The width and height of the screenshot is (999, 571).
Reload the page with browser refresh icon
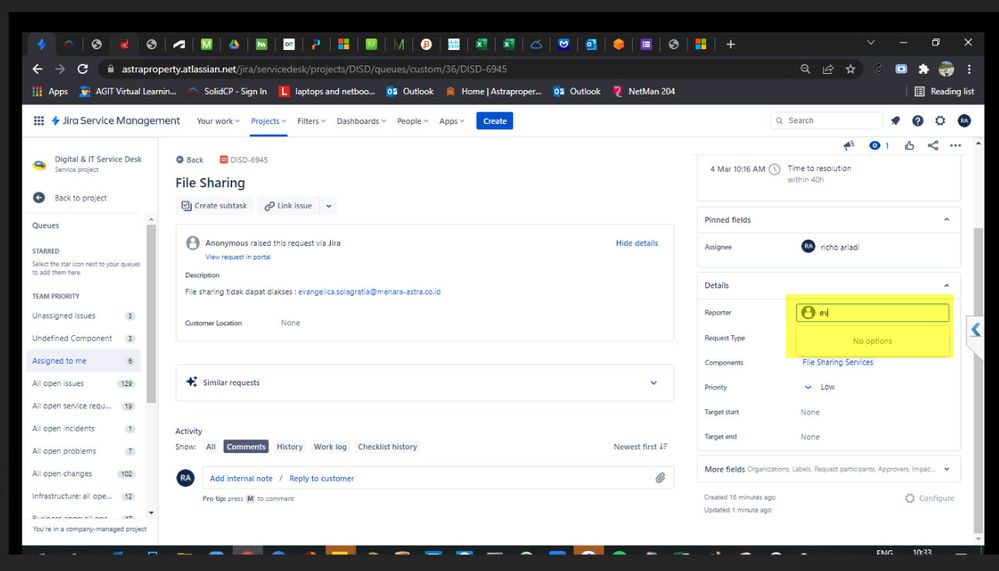[x=82, y=69]
